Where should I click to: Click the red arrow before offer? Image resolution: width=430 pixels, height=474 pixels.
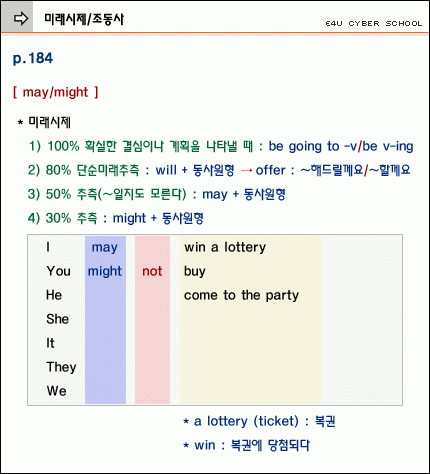point(247,170)
